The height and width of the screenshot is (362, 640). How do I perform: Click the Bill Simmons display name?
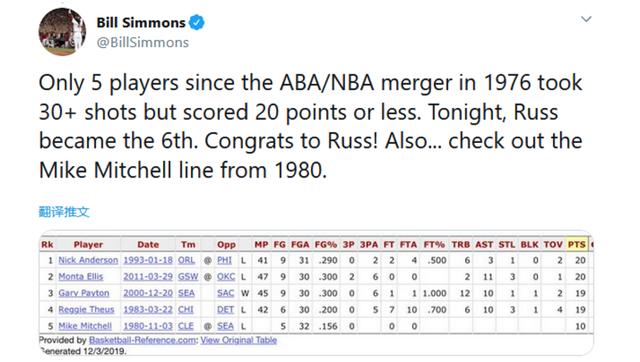click(x=141, y=22)
